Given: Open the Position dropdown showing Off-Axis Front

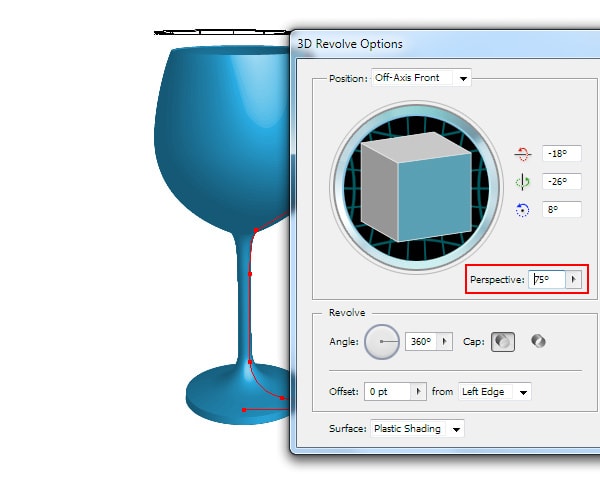Looking at the screenshot, I should click(421, 78).
